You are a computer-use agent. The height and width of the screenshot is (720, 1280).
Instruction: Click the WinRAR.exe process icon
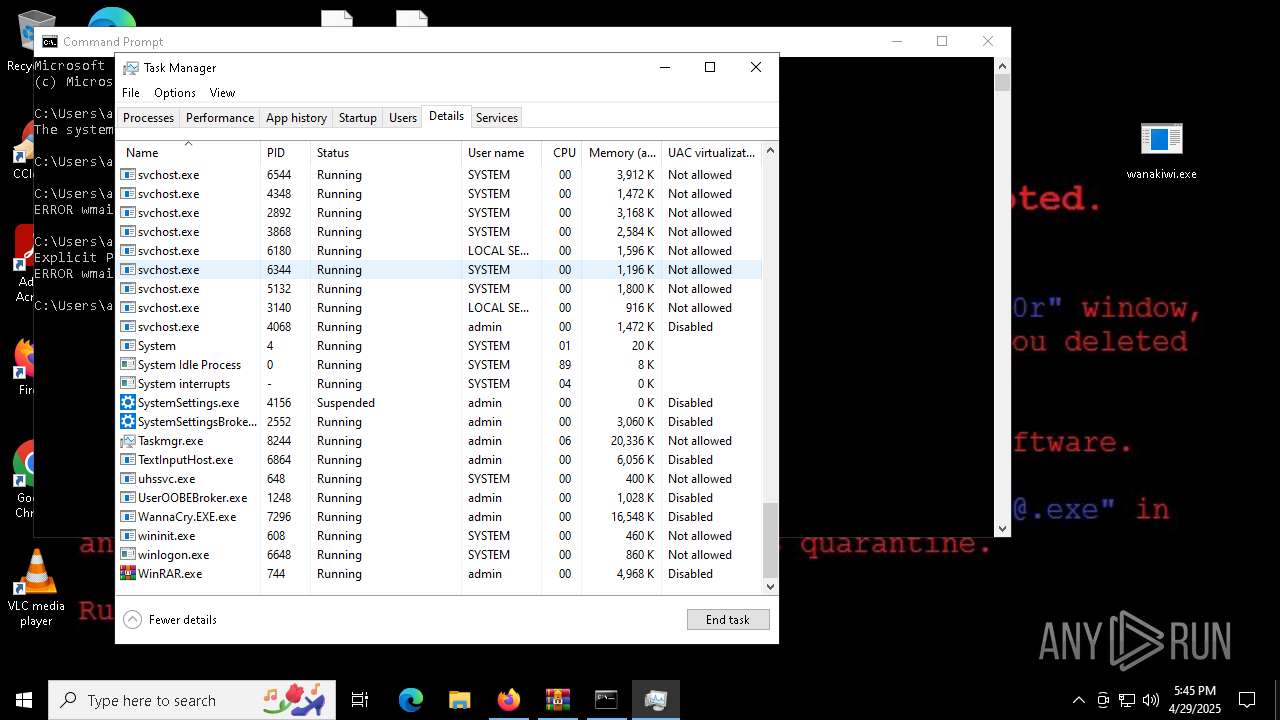pyautogui.click(x=128, y=574)
